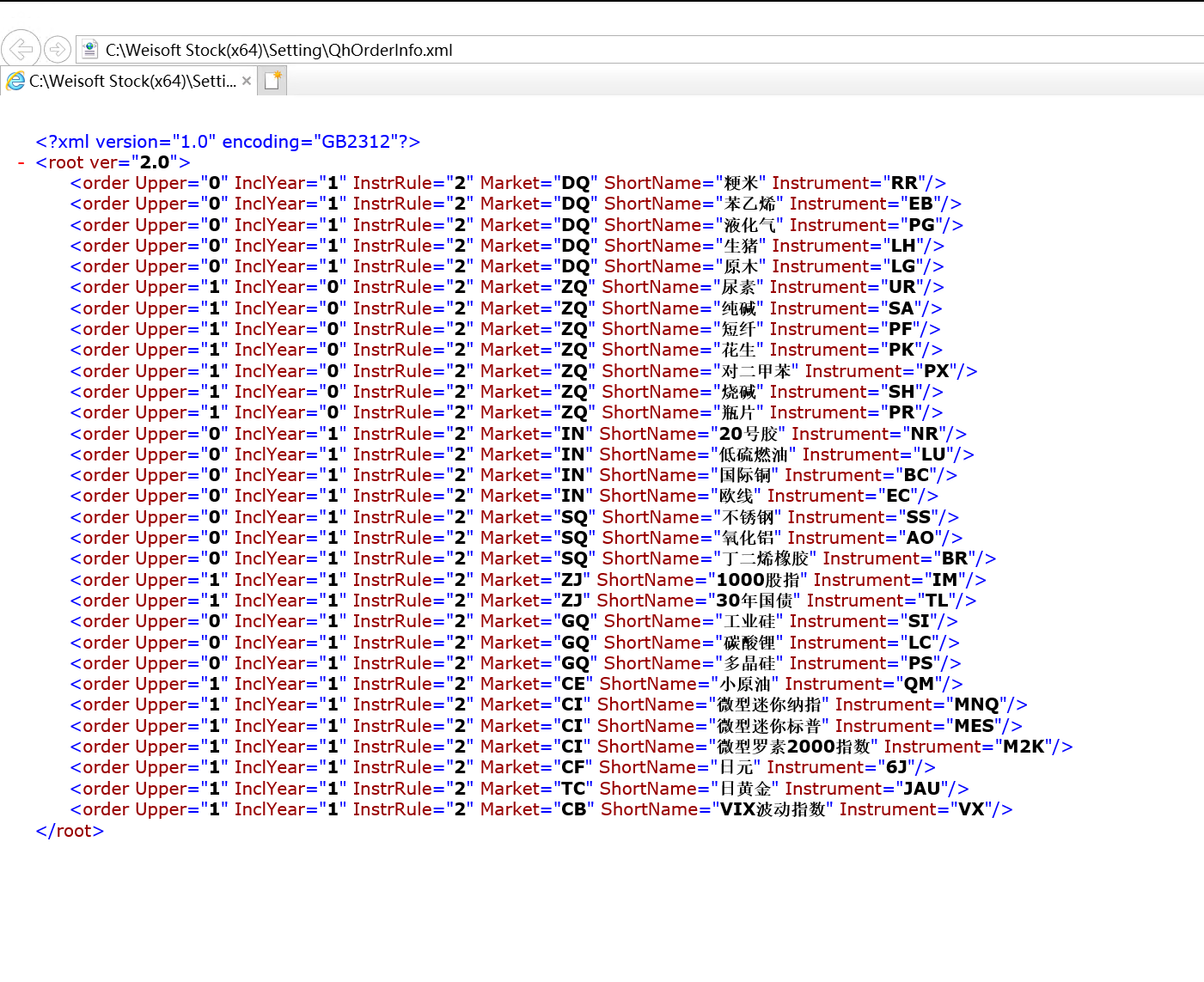Click Market "CE" in the QM order
Image resolution: width=1204 pixels, height=982 pixels.
pos(572,684)
